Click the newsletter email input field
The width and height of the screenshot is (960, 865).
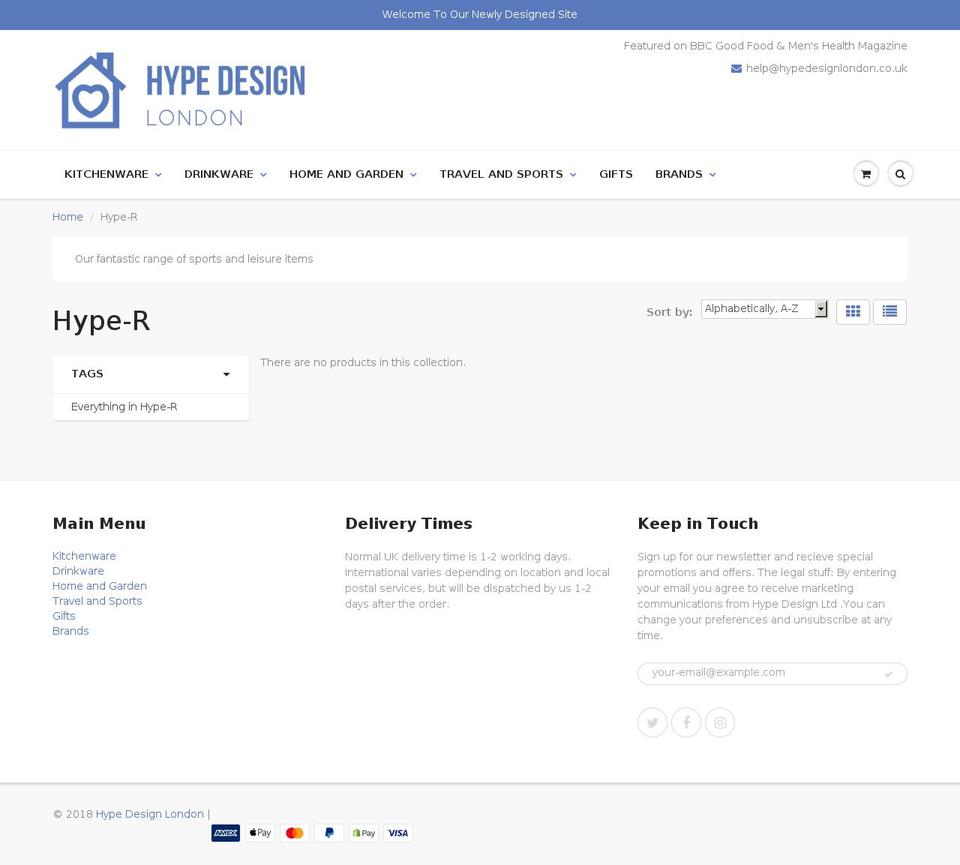772,673
